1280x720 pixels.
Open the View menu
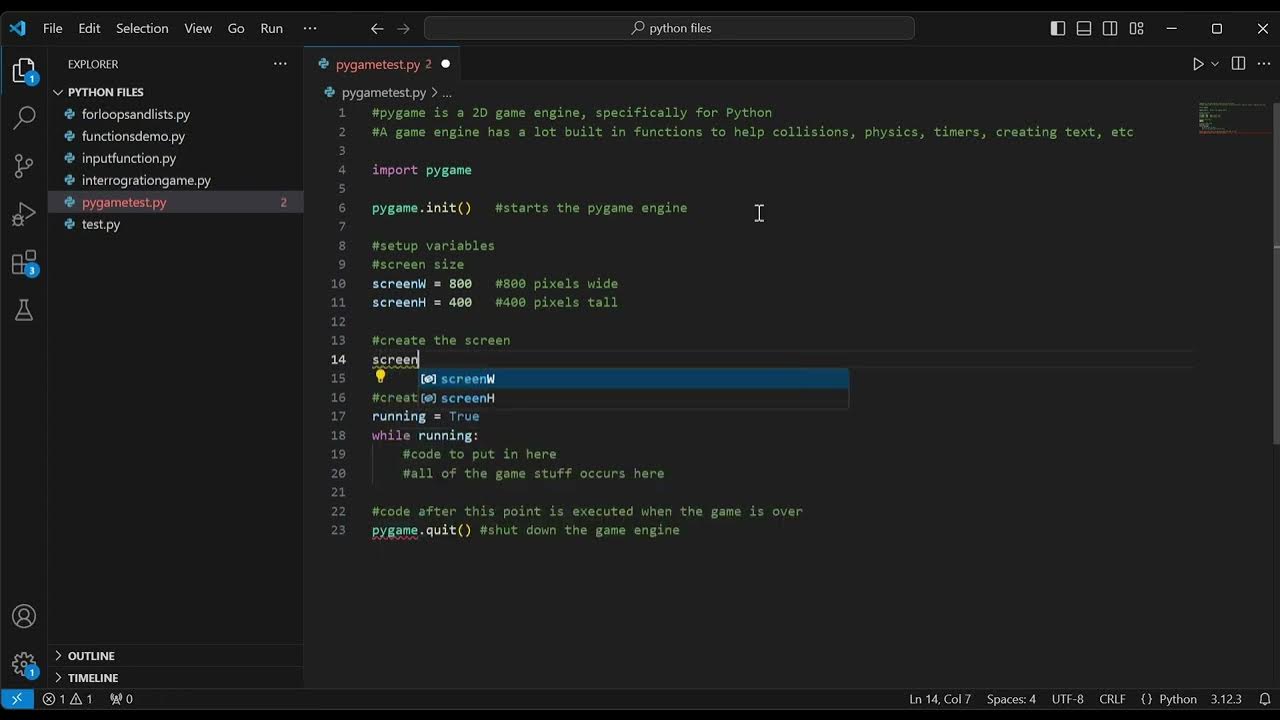point(198,28)
